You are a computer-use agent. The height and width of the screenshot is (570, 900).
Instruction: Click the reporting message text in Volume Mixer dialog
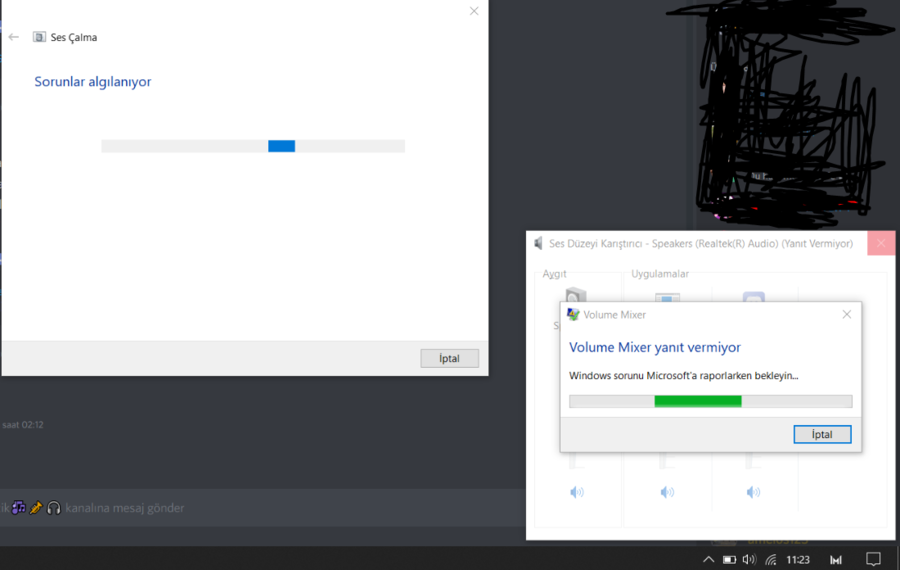point(684,375)
